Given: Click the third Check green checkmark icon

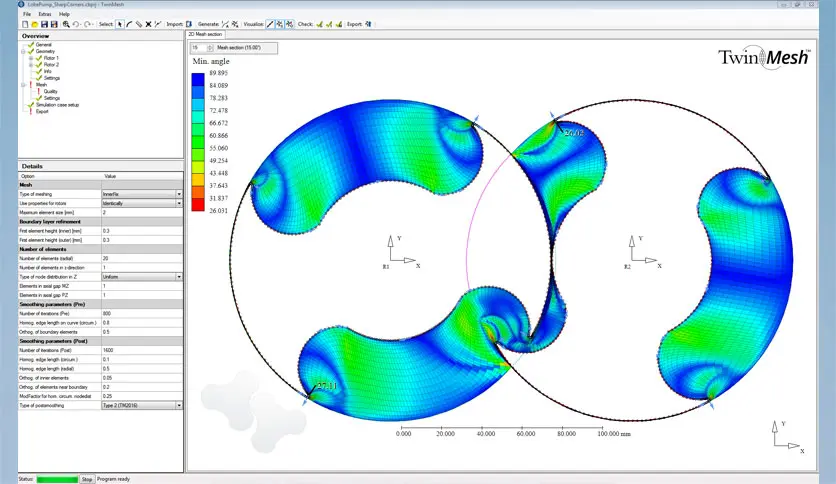Looking at the screenshot, I should [x=339, y=24].
